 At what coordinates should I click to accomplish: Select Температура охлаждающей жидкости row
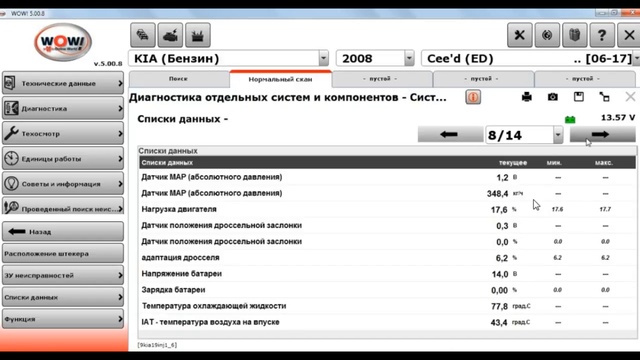pos(387,306)
